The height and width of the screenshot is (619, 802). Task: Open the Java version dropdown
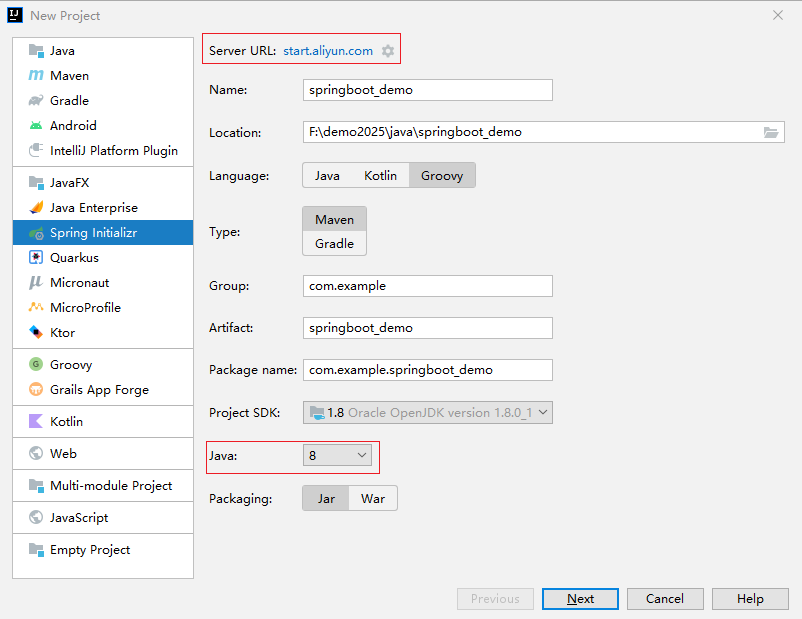click(337, 455)
